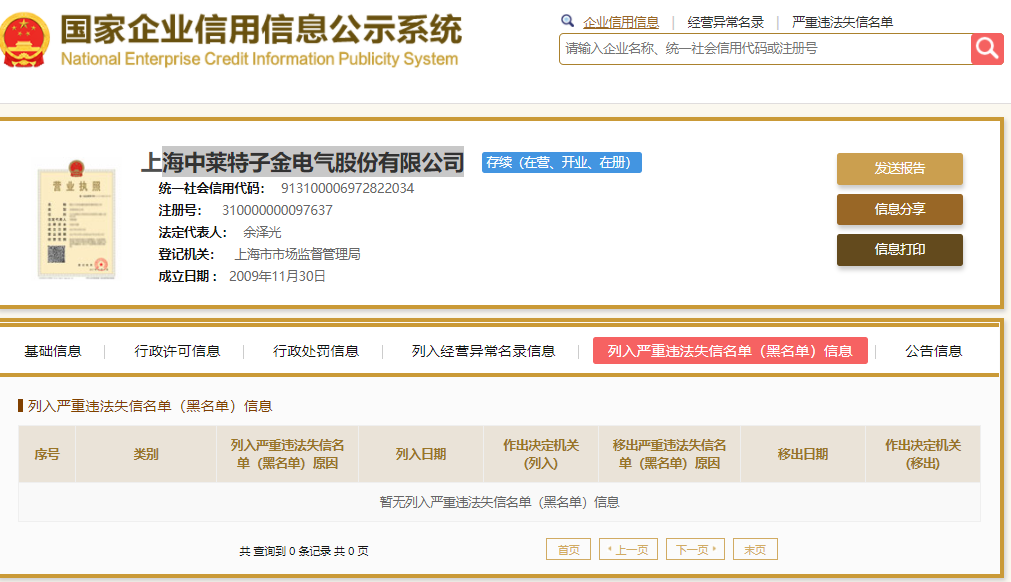The height and width of the screenshot is (582, 1011).
Task: Click the 信息打印 button
Action: [x=899, y=249]
